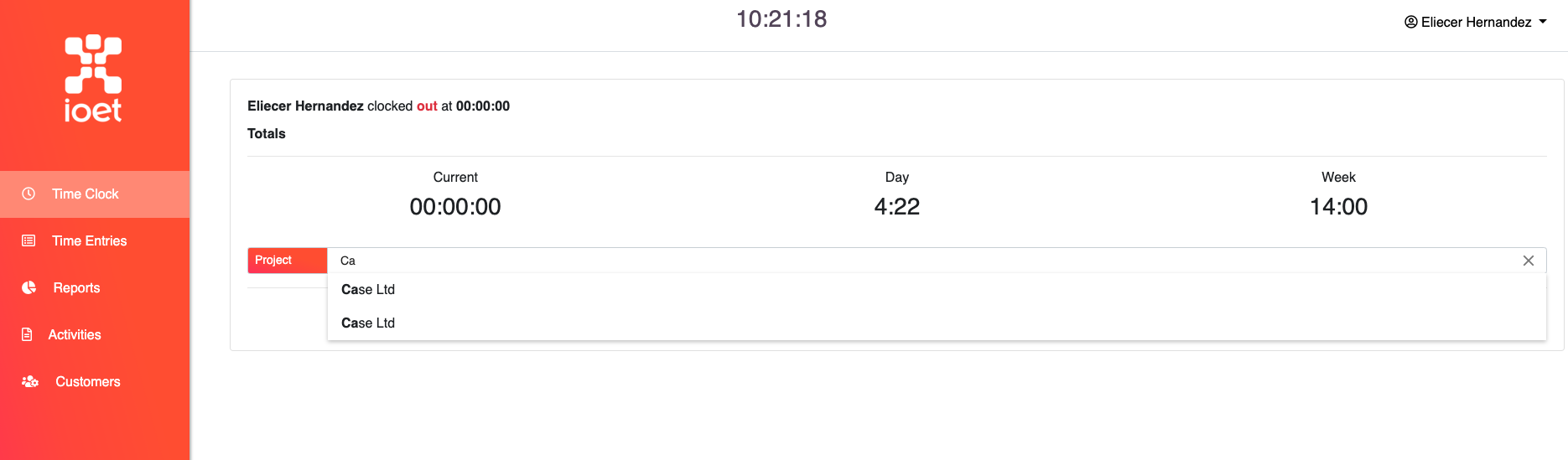
Task: Click the 10:21:18 clock display
Action: coord(781,19)
